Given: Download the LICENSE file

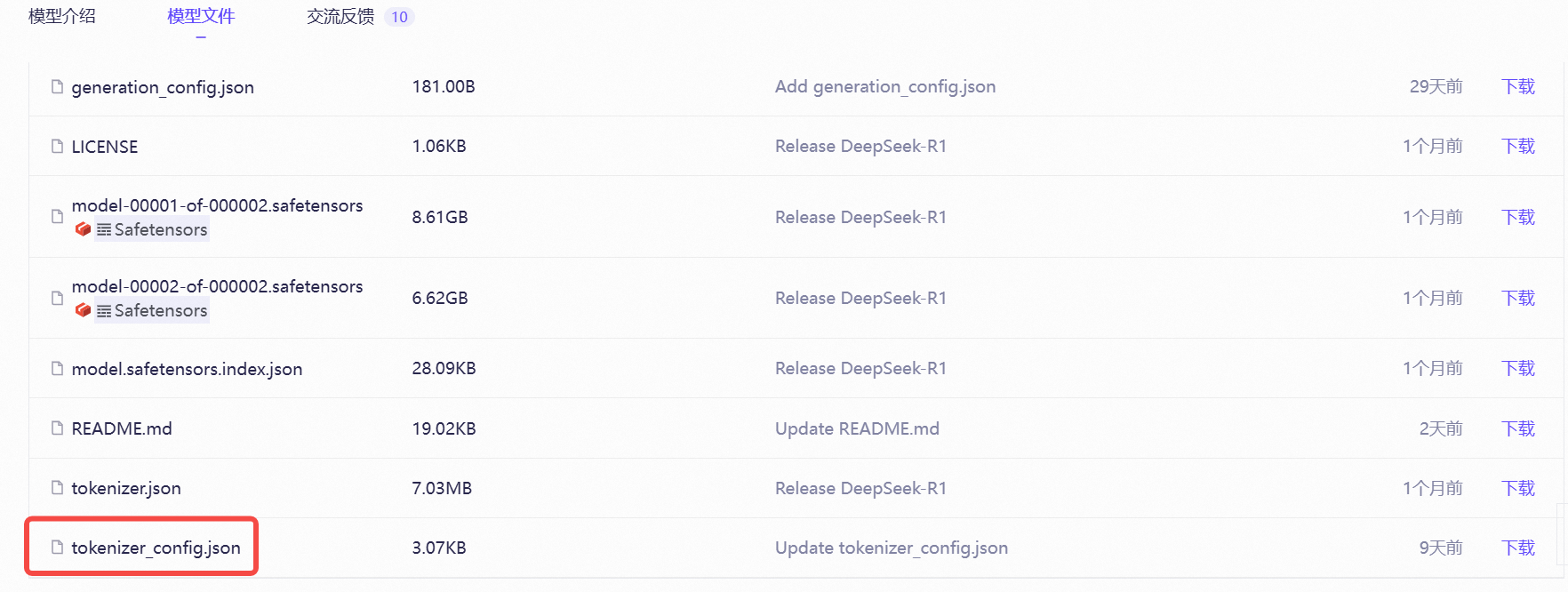Looking at the screenshot, I should point(1517,146).
